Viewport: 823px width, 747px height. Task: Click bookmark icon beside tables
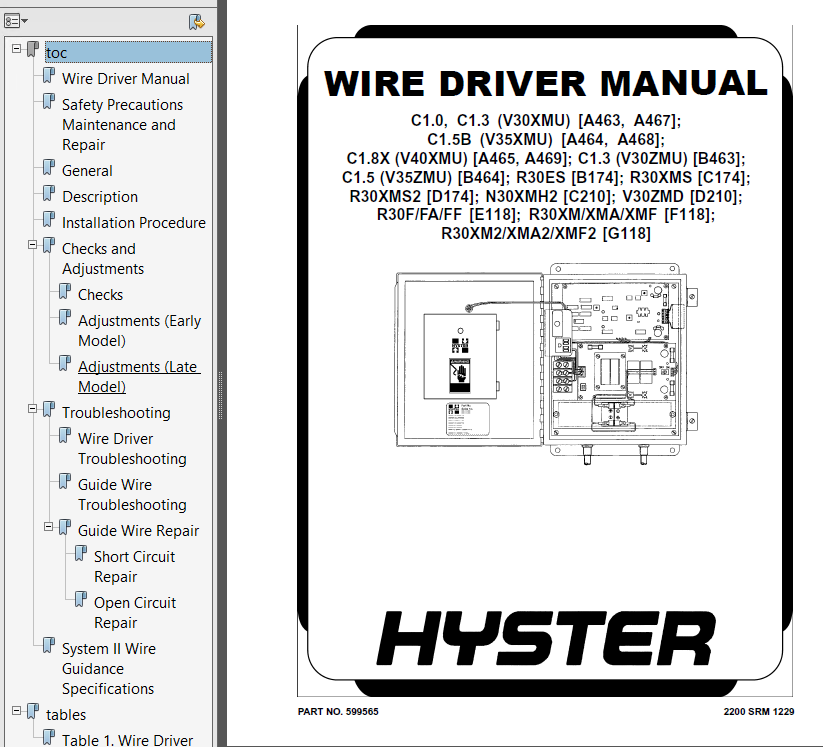pyautogui.click(x=33, y=711)
